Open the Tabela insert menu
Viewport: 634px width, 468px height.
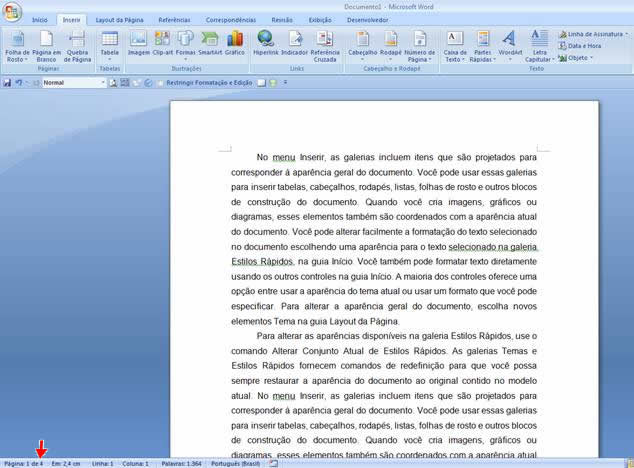click(x=110, y=47)
